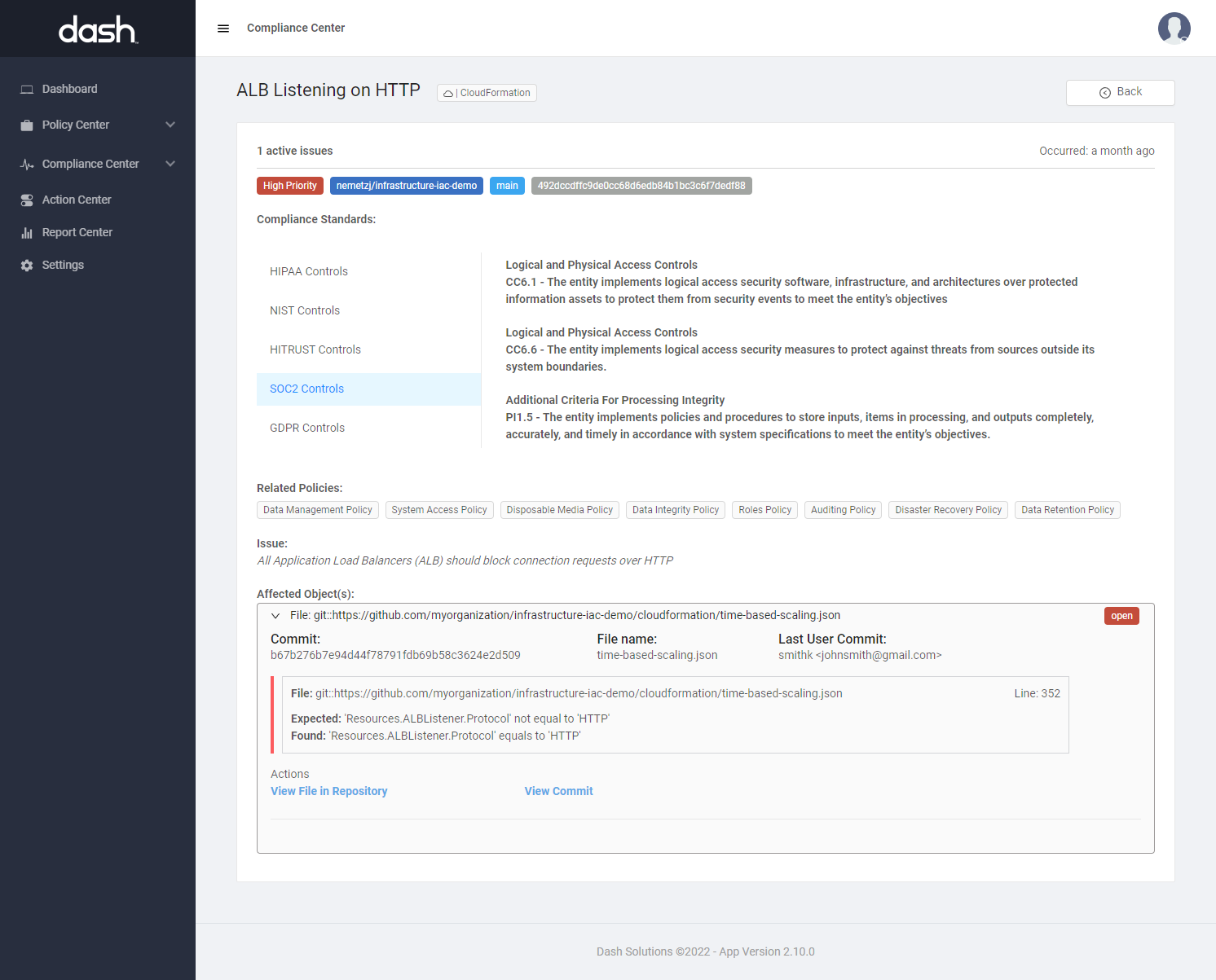
Task: Follow the View Commit link
Action: coord(558,791)
